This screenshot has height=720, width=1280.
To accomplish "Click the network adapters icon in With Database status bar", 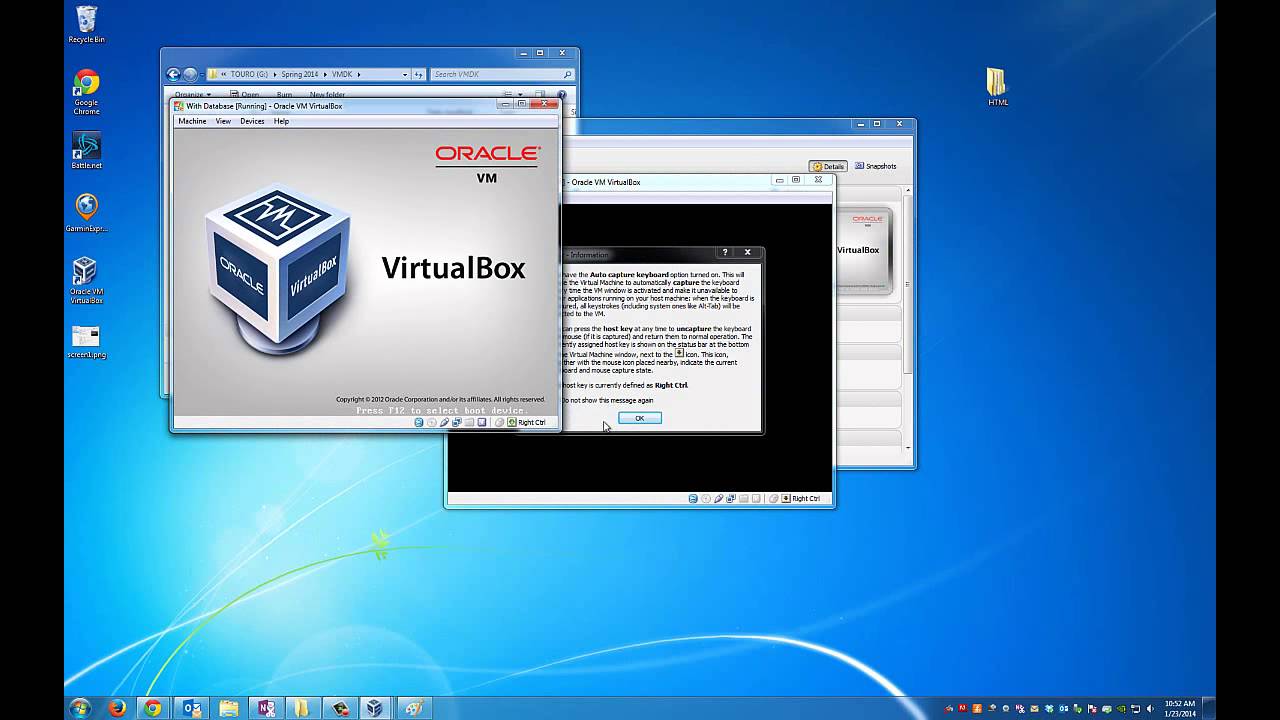I will coord(457,422).
